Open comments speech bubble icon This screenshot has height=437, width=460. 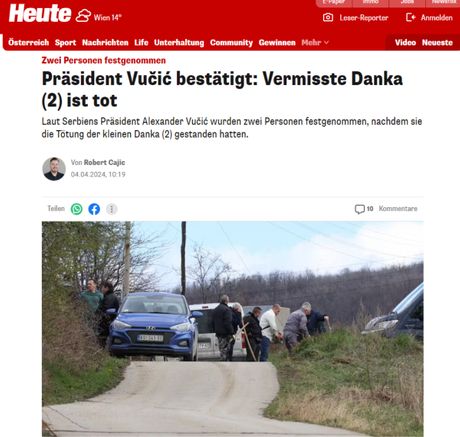coord(359,209)
